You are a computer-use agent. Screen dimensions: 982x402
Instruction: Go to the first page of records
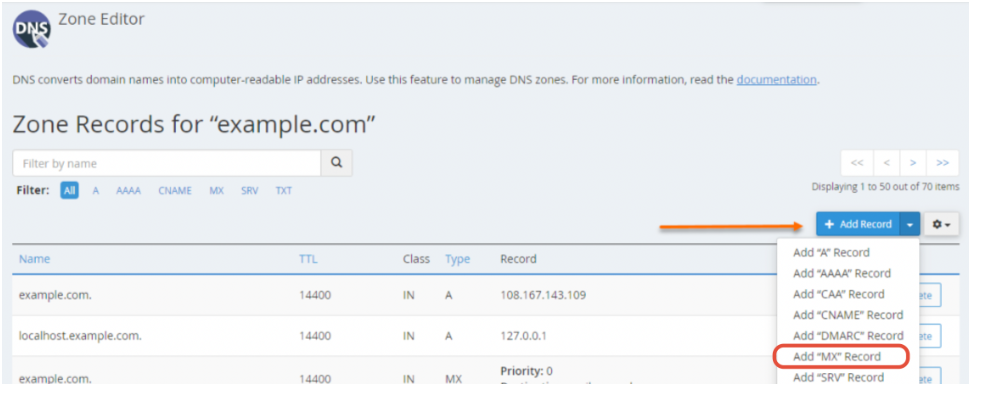pyautogui.click(x=857, y=163)
